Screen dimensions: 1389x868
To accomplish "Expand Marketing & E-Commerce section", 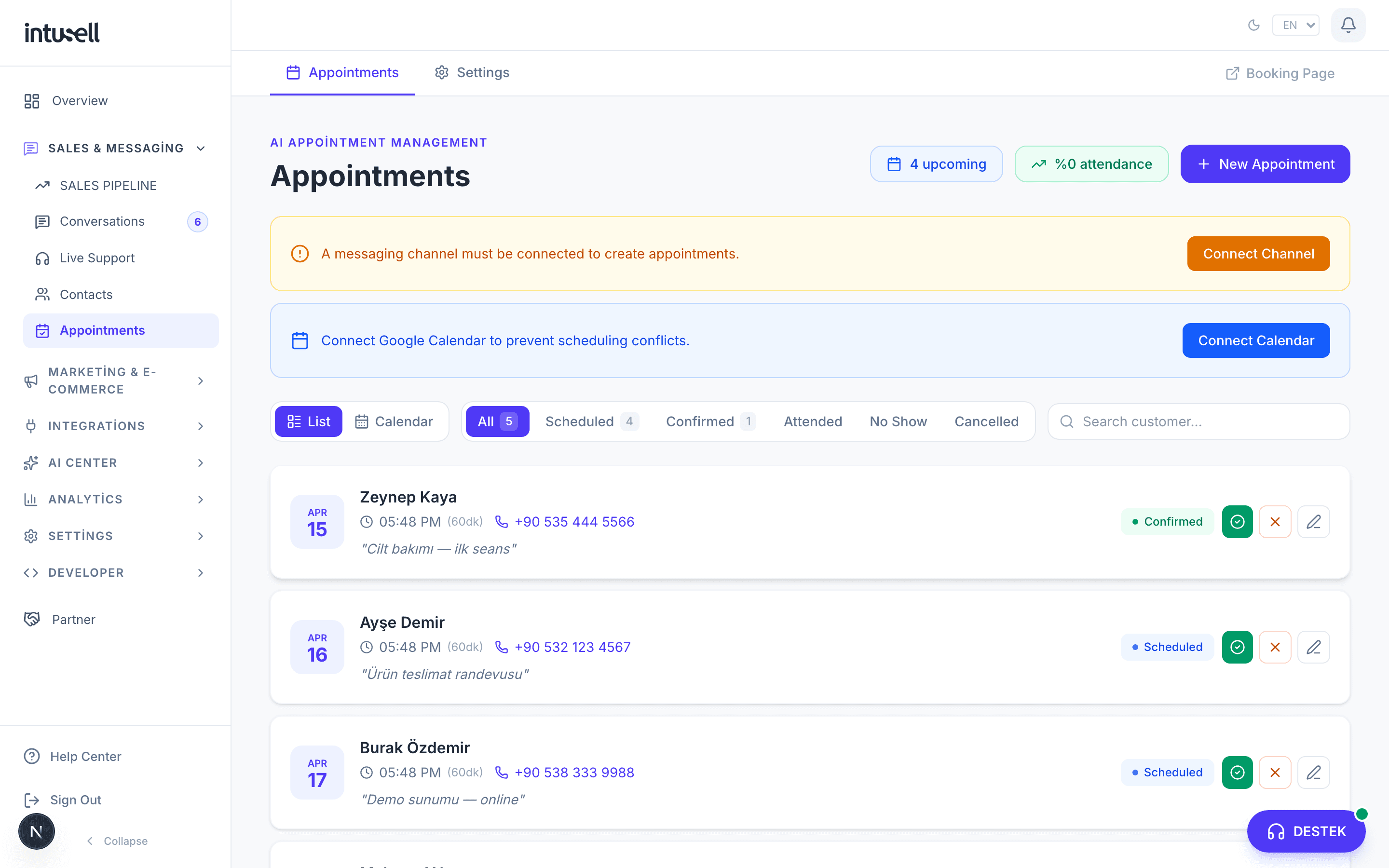I will (x=115, y=380).
